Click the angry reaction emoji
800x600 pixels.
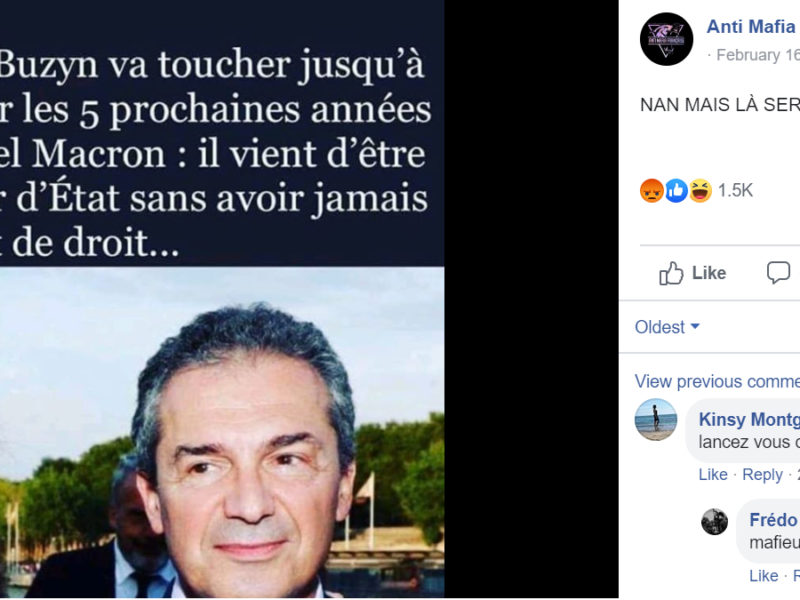pos(652,191)
